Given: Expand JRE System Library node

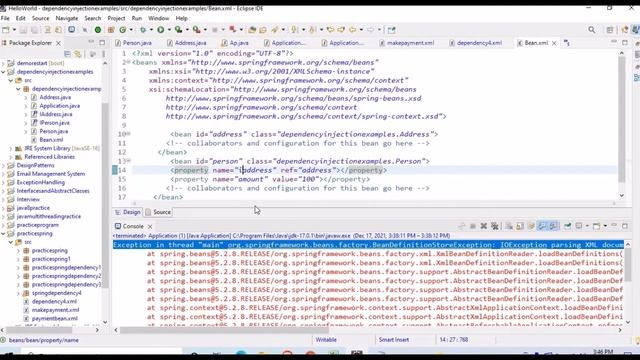Looking at the screenshot, I should (x=11, y=149).
